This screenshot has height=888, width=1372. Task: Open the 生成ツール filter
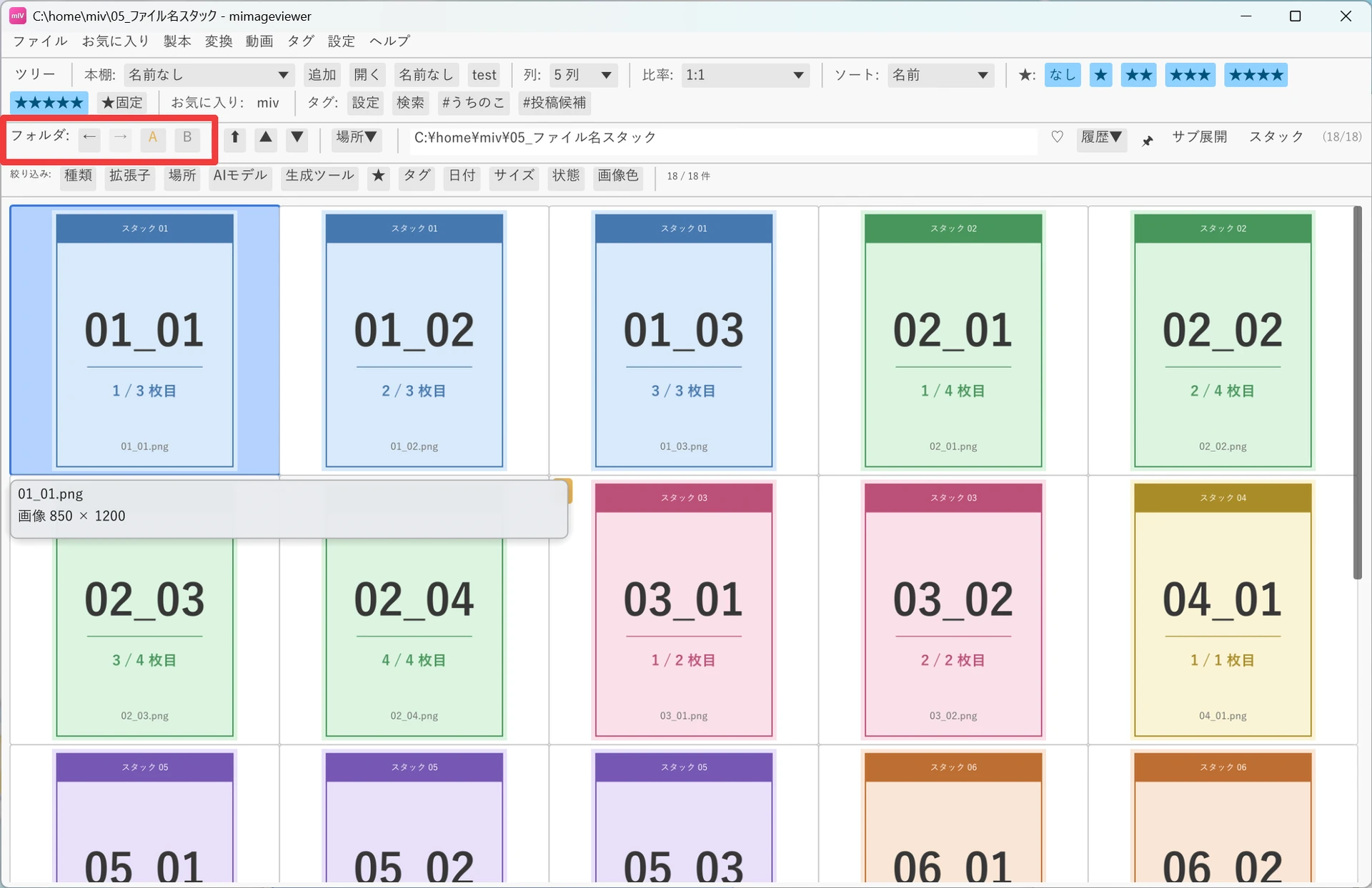pos(320,176)
